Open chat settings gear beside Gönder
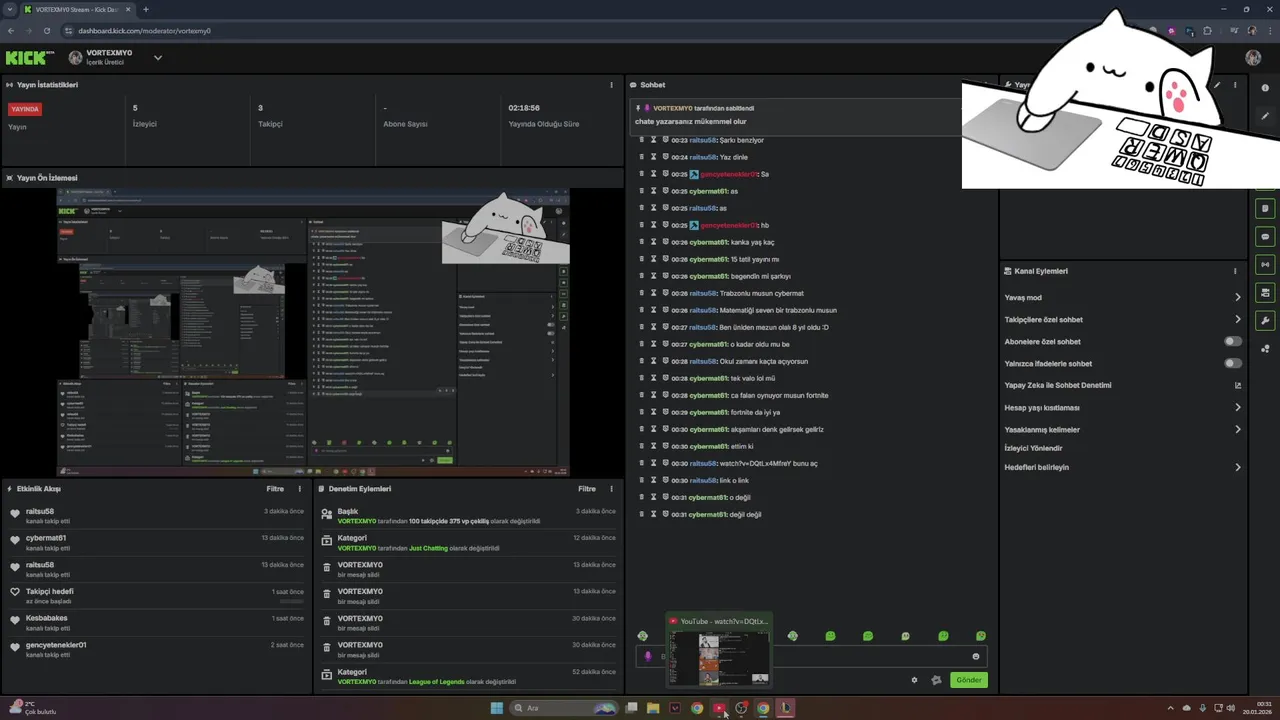 [914, 680]
